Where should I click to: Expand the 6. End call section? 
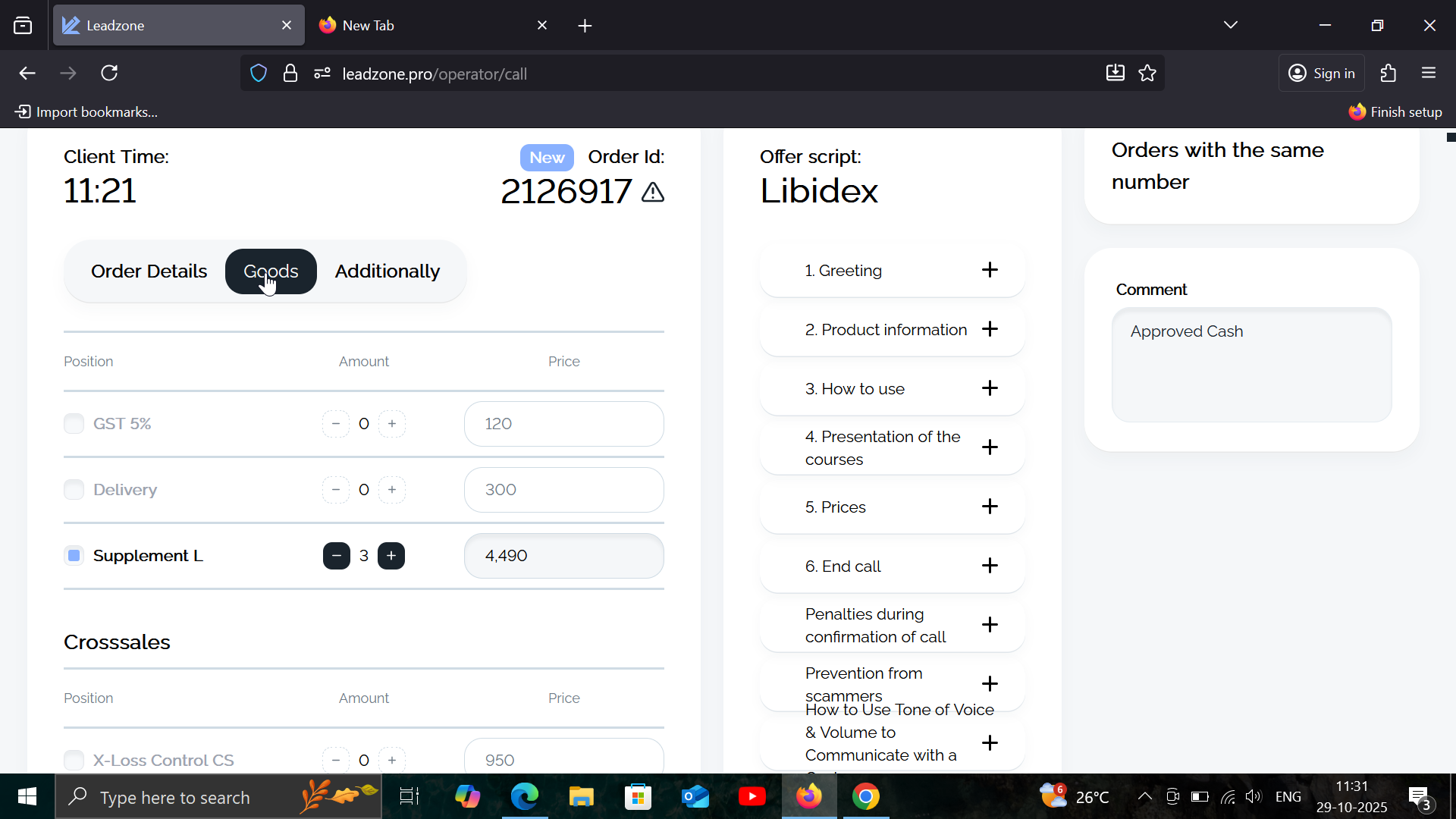990,566
